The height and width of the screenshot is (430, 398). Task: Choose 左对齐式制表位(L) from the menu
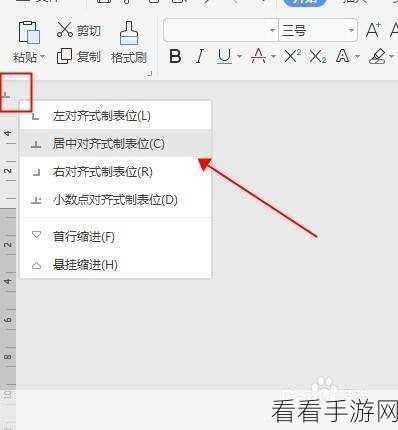click(x=116, y=116)
